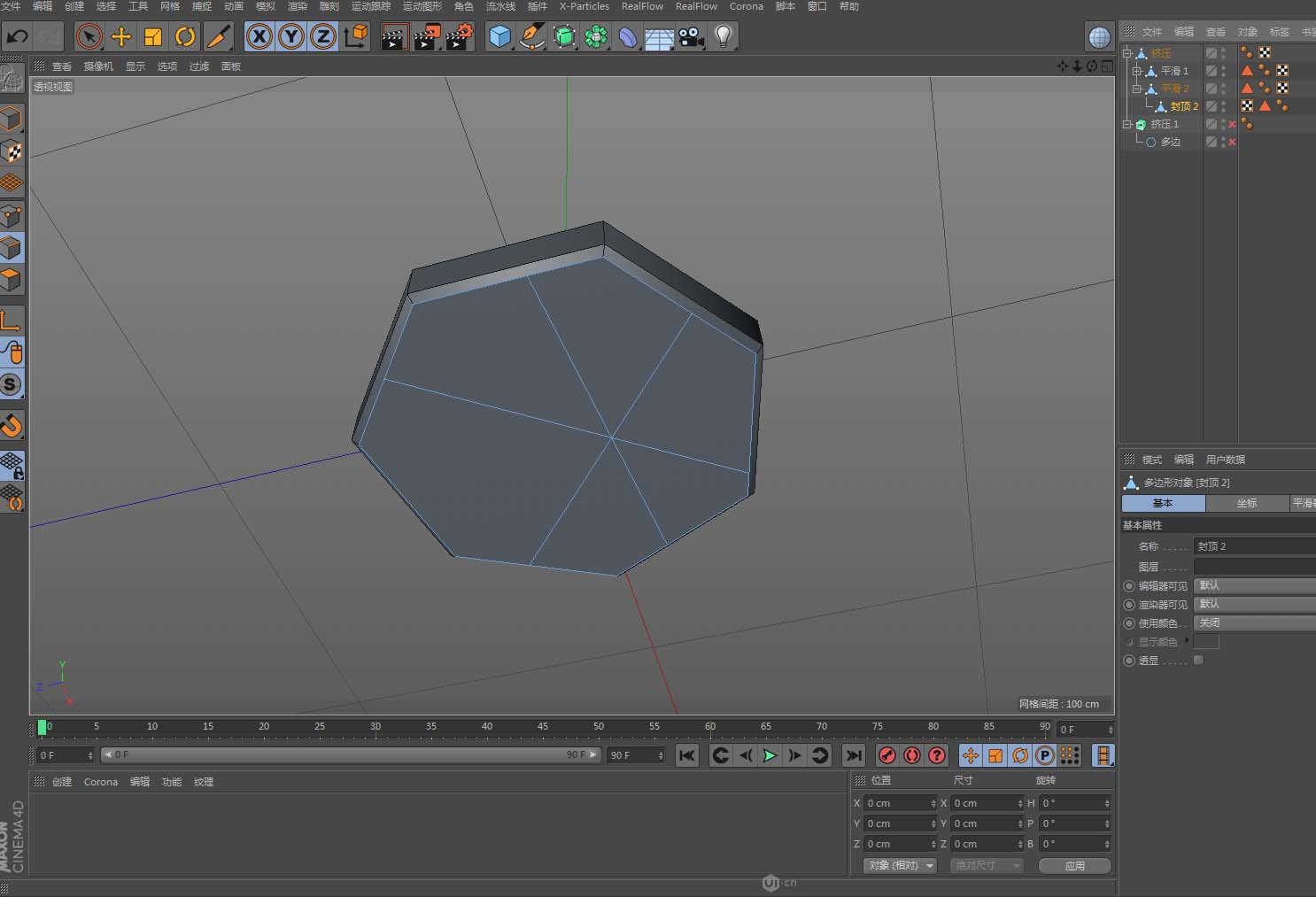Viewport: 1316px width, 897px height.
Task: Open the 对象(相对) dropdown
Action: [899, 866]
